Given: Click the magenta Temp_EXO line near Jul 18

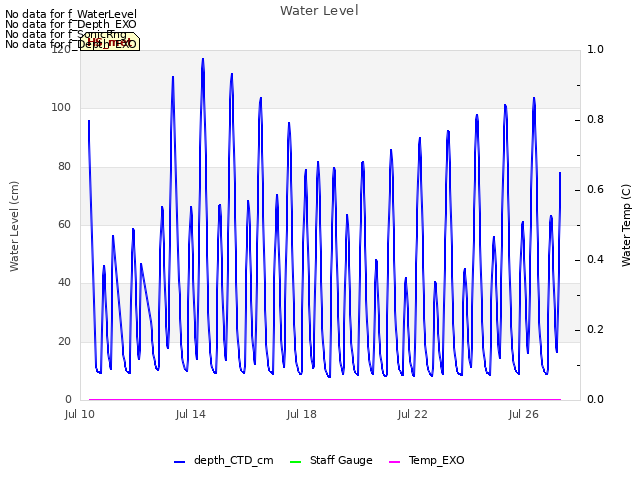Looking at the screenshot, I should [x=302, y=399].
